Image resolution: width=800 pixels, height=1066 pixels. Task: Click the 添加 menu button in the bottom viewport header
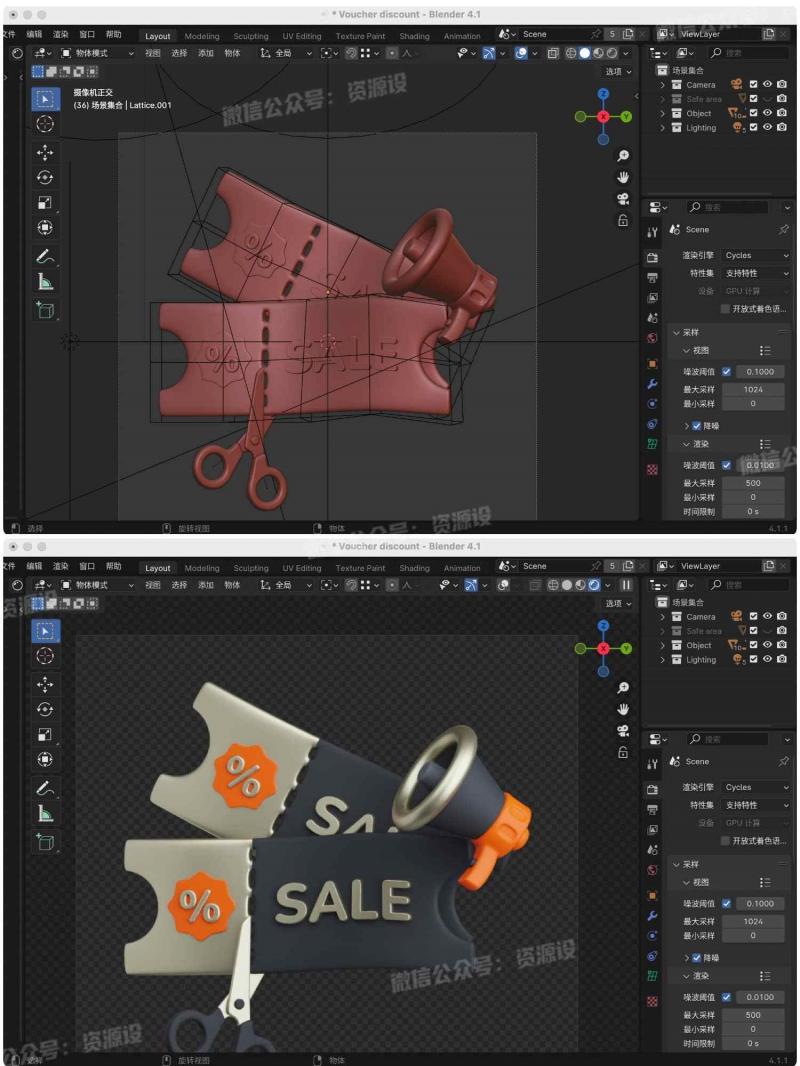(x=206, y=585)
